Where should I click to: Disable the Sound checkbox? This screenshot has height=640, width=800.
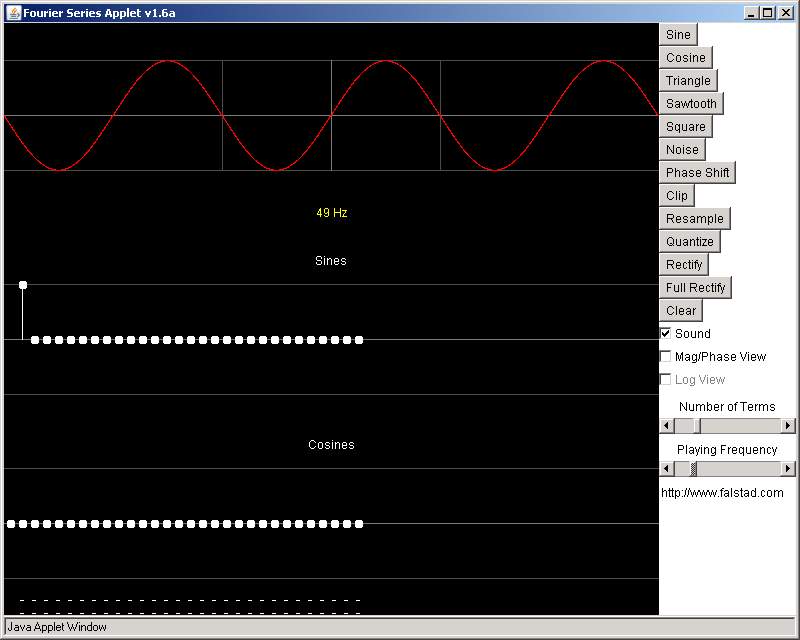666,334
